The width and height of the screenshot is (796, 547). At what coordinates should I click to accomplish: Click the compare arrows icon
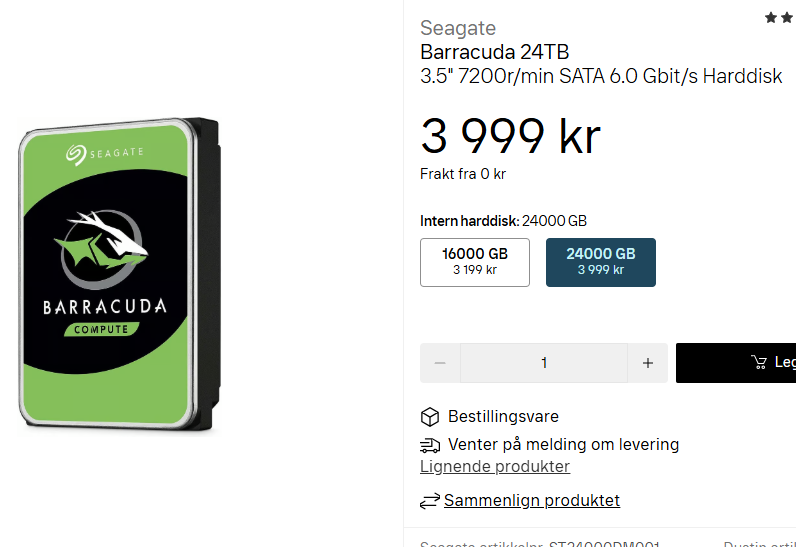point(430,500)
